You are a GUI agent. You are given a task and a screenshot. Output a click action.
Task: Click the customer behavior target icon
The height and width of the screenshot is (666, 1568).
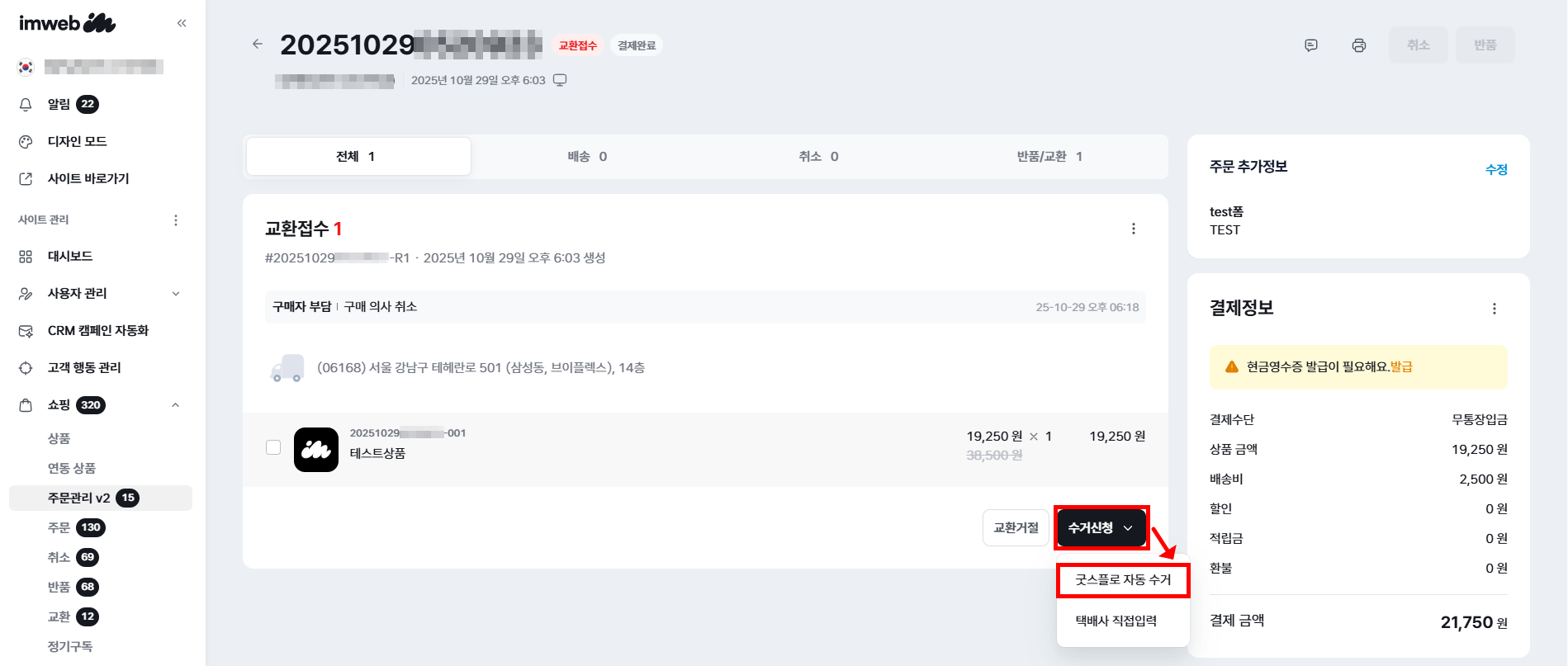pyautogui.click(x=26, y=368)
